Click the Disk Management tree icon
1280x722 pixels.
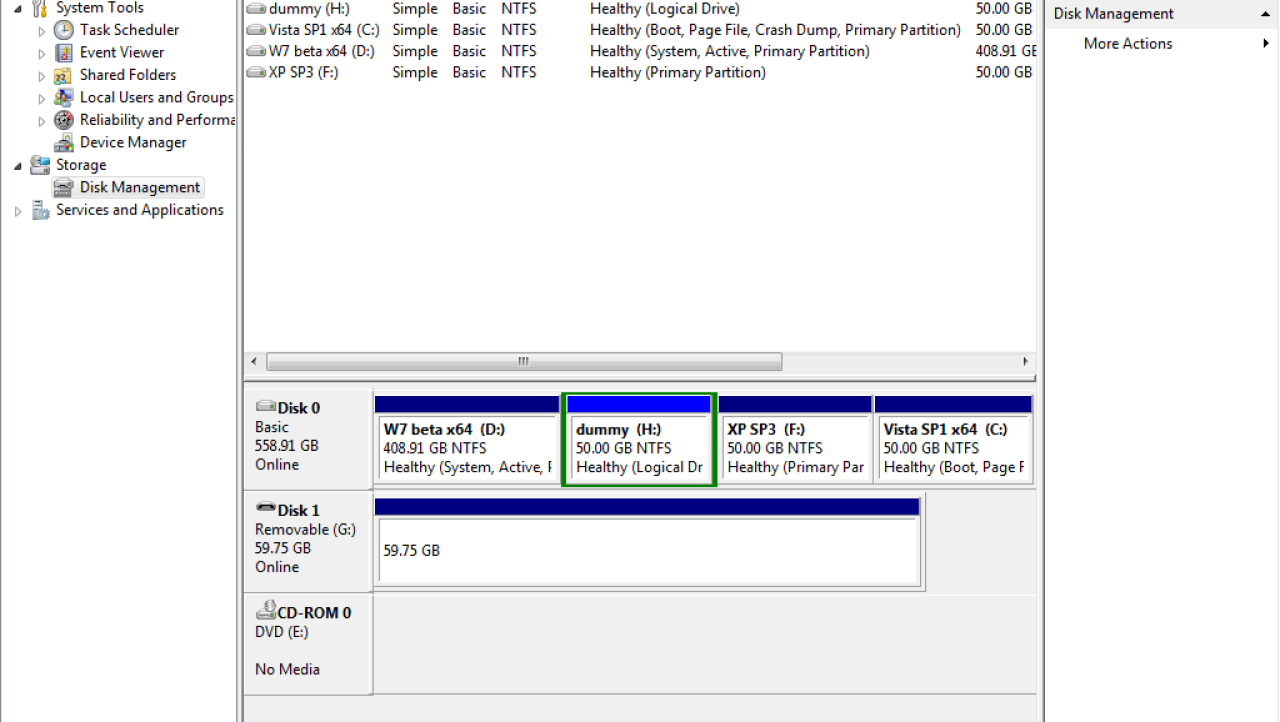[64, 187]
